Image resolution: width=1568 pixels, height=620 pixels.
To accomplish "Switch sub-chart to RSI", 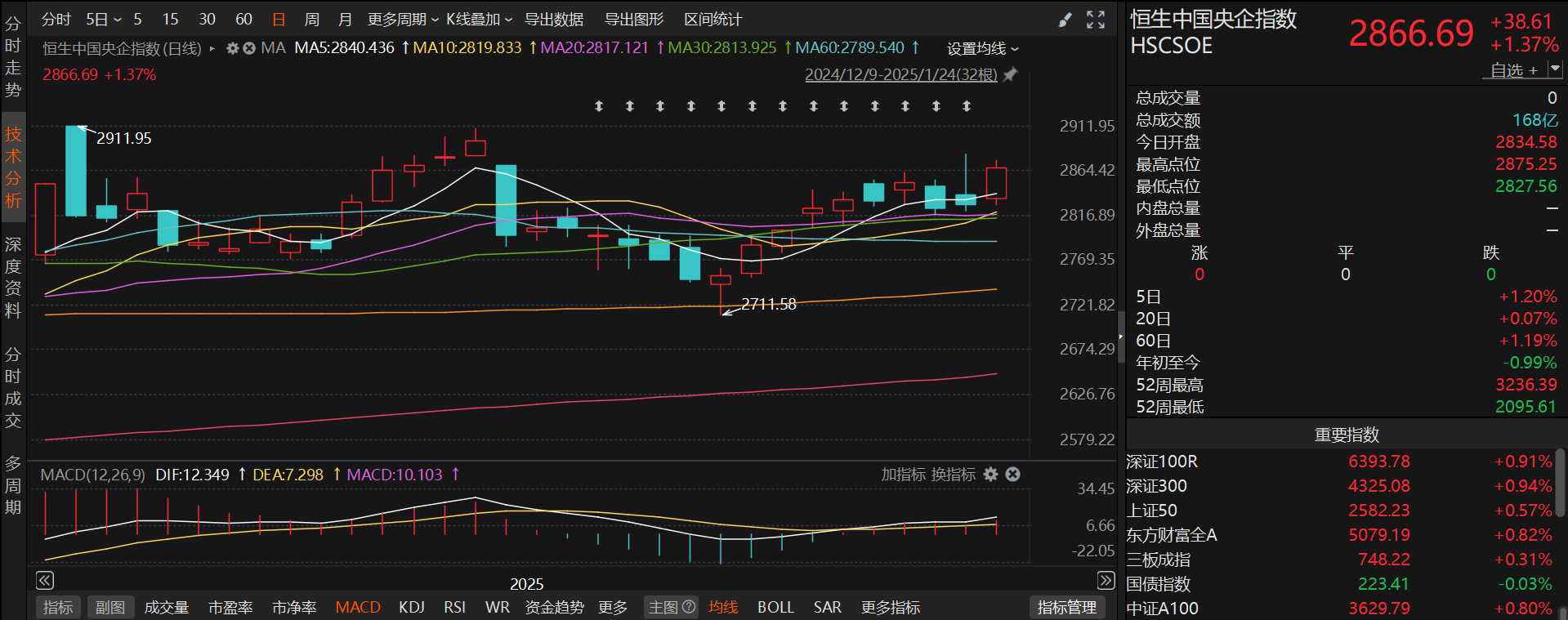I will tap(454, 607).
